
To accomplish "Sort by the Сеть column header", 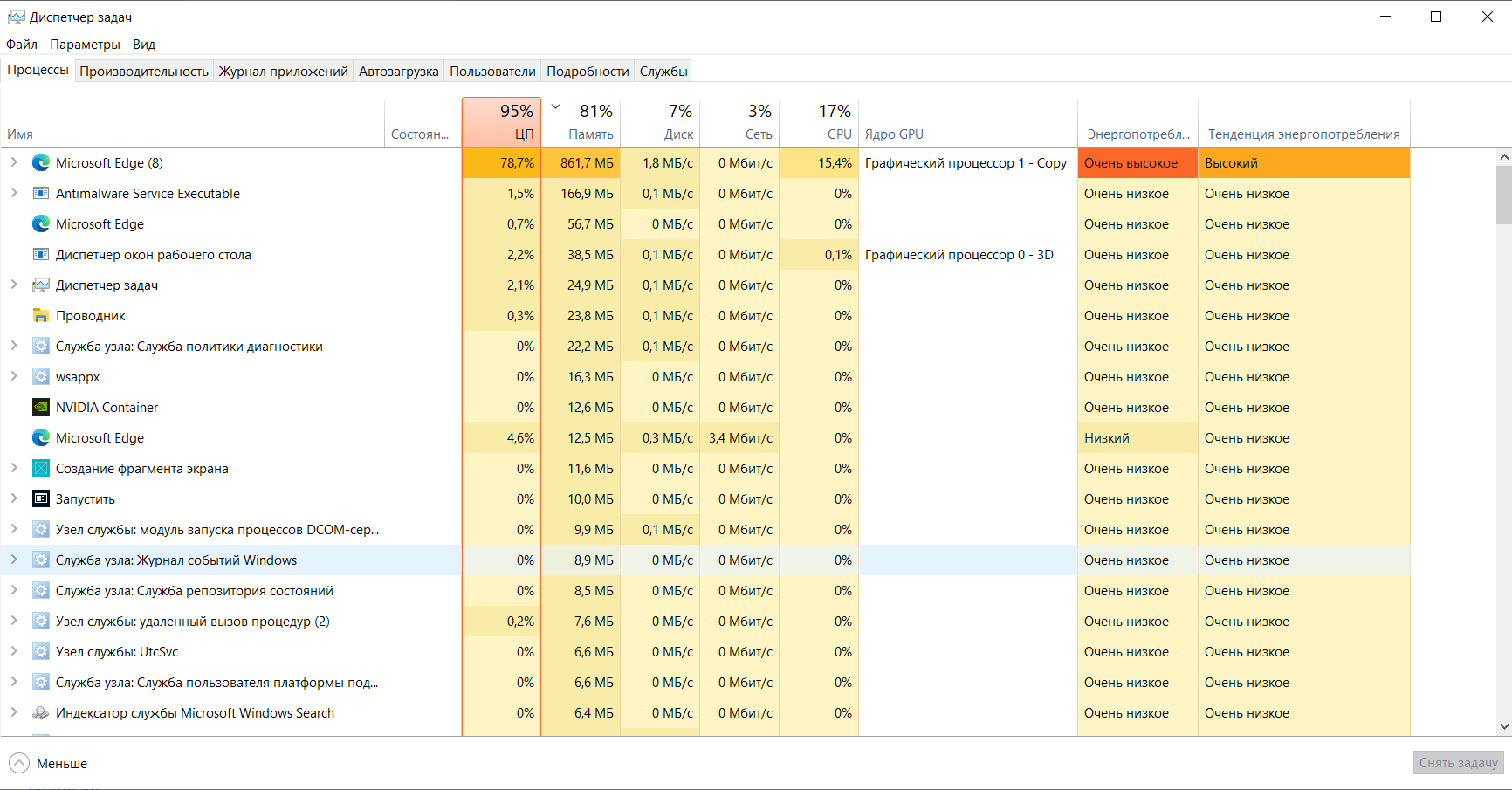I will pyautogui.click(x=740, y=122).
